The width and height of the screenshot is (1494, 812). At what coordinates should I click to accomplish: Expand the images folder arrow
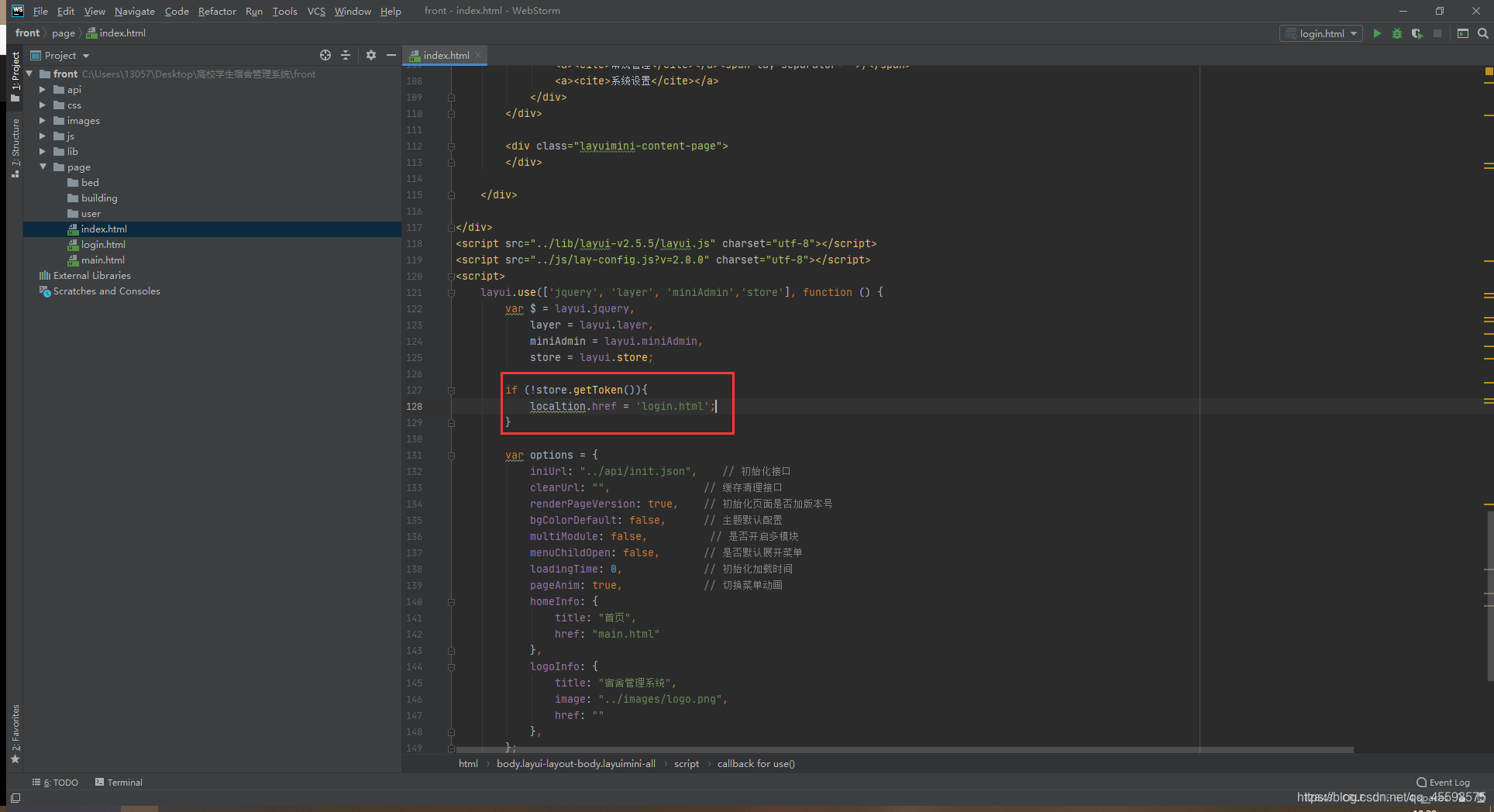(43, 121)
